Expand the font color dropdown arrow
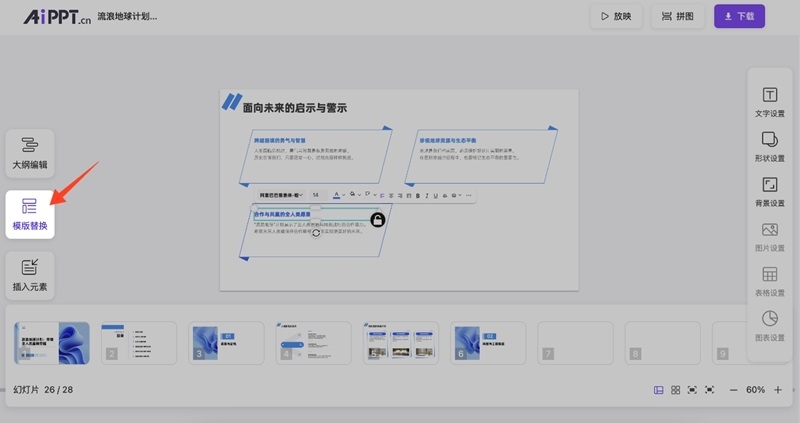This screenshot has height=423, width=800. tap(344, 195)
